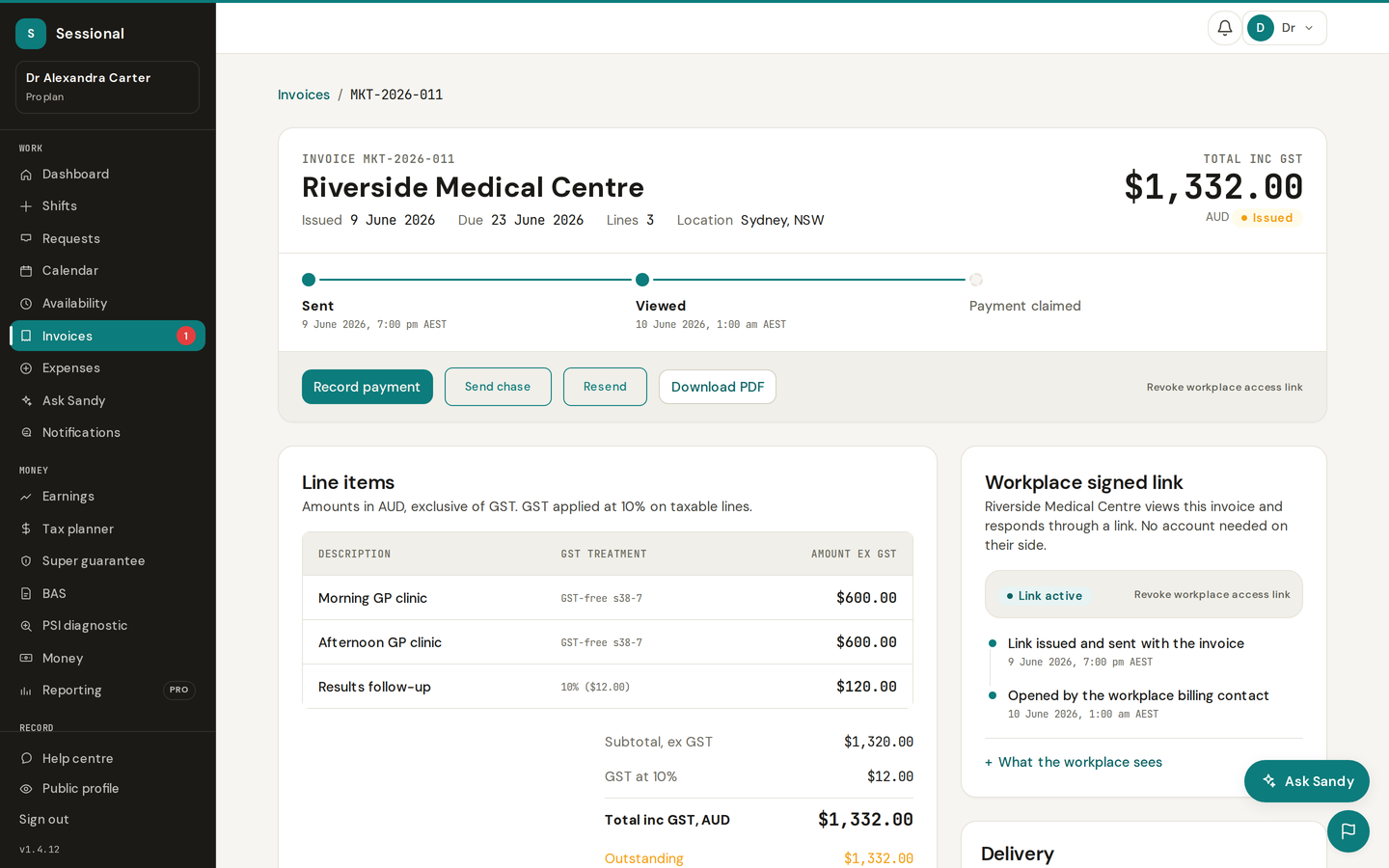Click the PSI diagnostic search icon
Image resolution: width=1389 pixels, height=868 pixels.
tap(26, 626)
